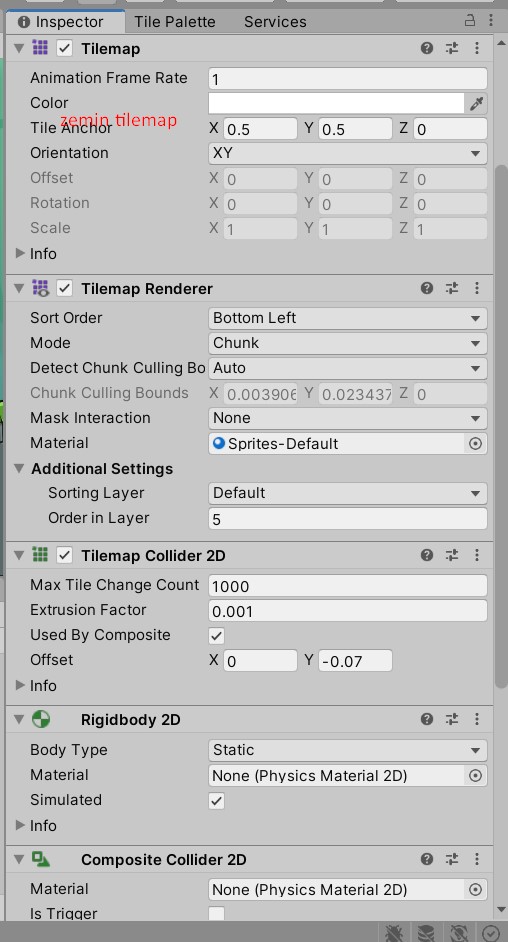Pick color with the eyedropper icon
Screen dimensions: 508x942
(x=477, y=103)
